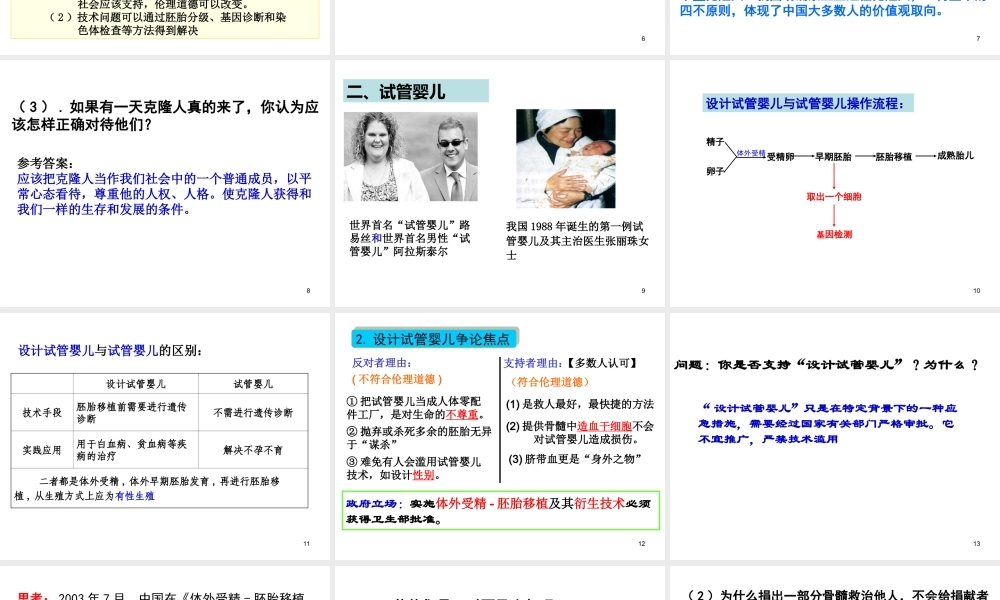Screen dimensions: 1000x600
Task: Click the caption about 我国1988年 first test-tube baby
Action: click(577, 240)
